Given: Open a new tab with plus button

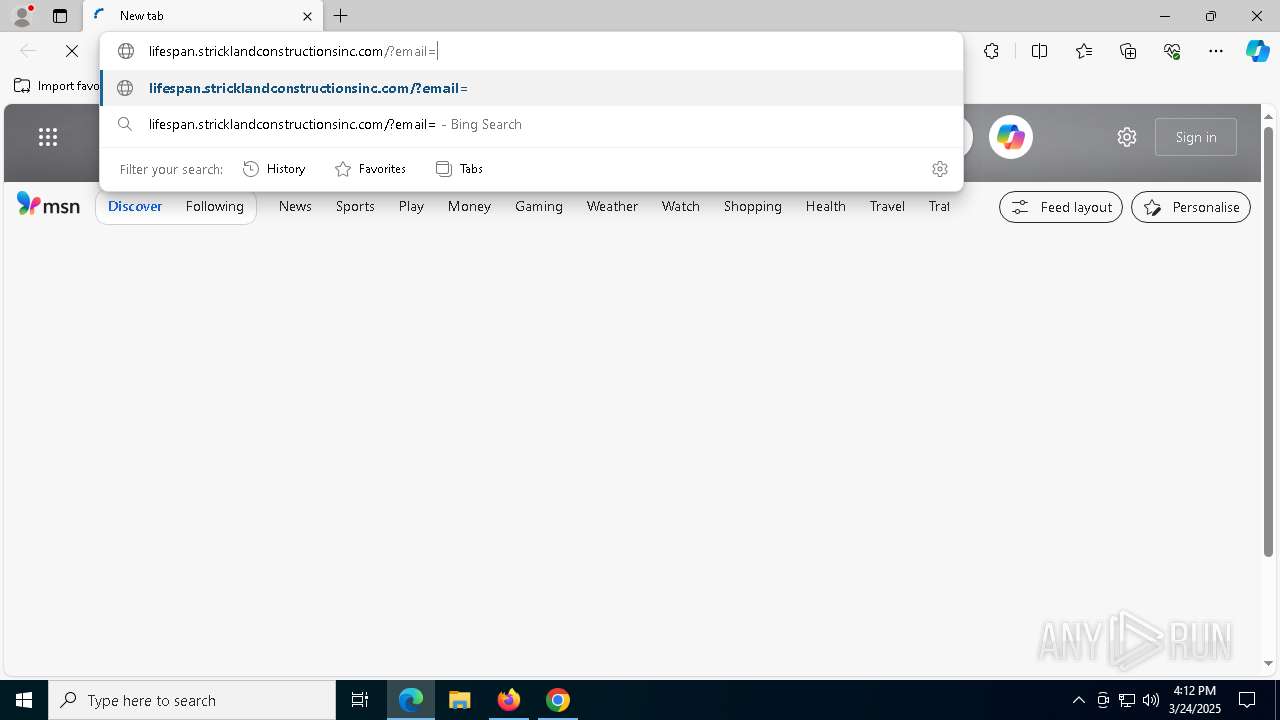Looking at the screenshot, I should click(x=341, y=16).
